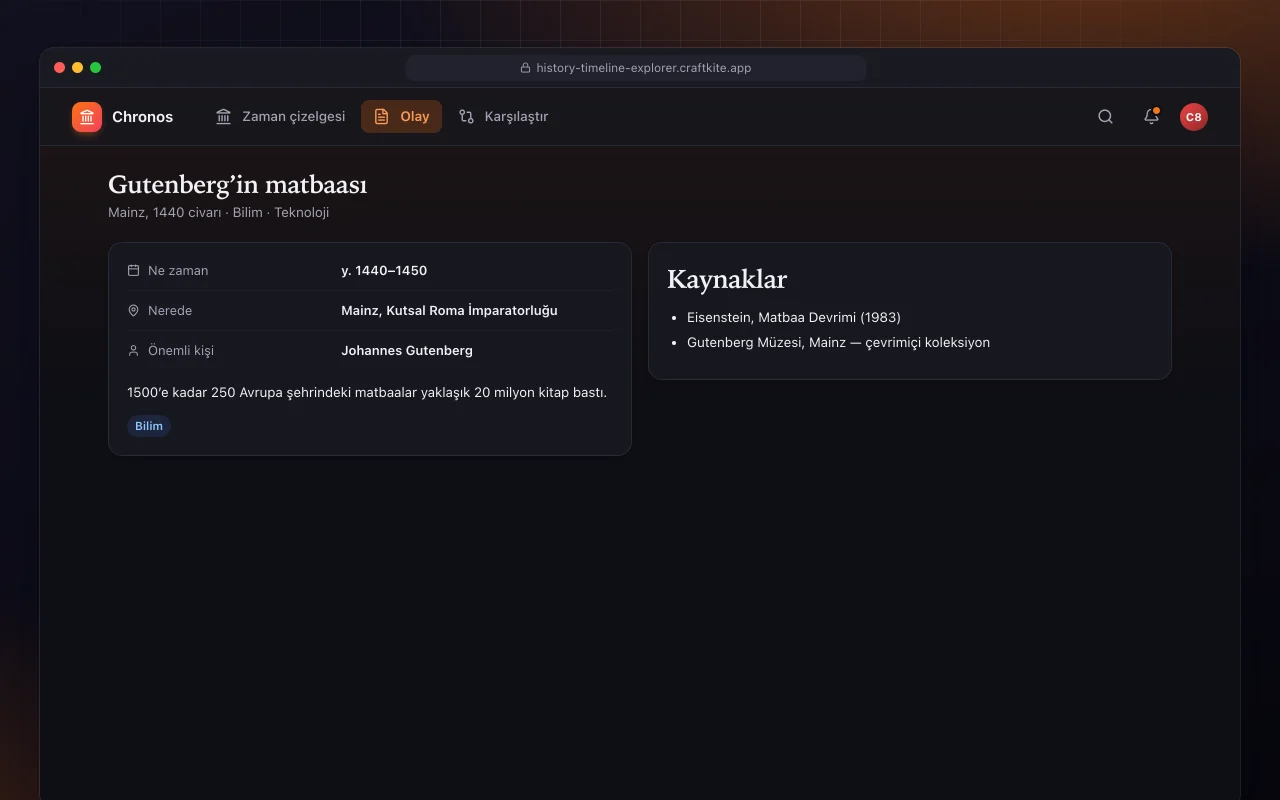Click the Johannes Gutenberg value
This screenshot has width=1280, height=800.
point(407,351)
